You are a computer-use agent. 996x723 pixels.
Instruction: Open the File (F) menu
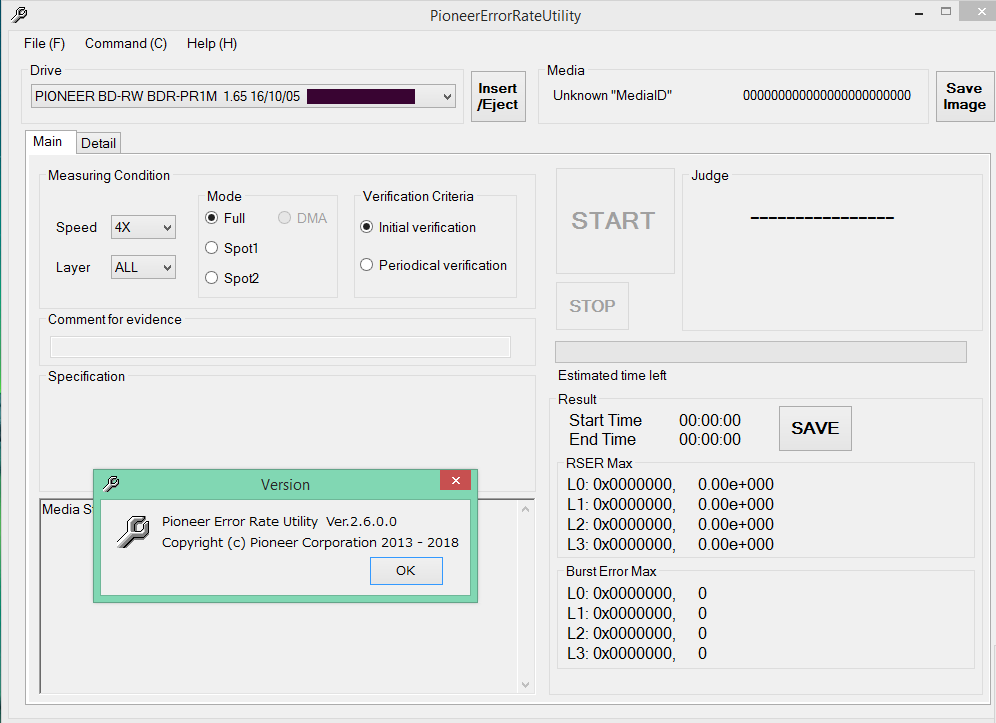pyautogui.click(x=44, y=43)
